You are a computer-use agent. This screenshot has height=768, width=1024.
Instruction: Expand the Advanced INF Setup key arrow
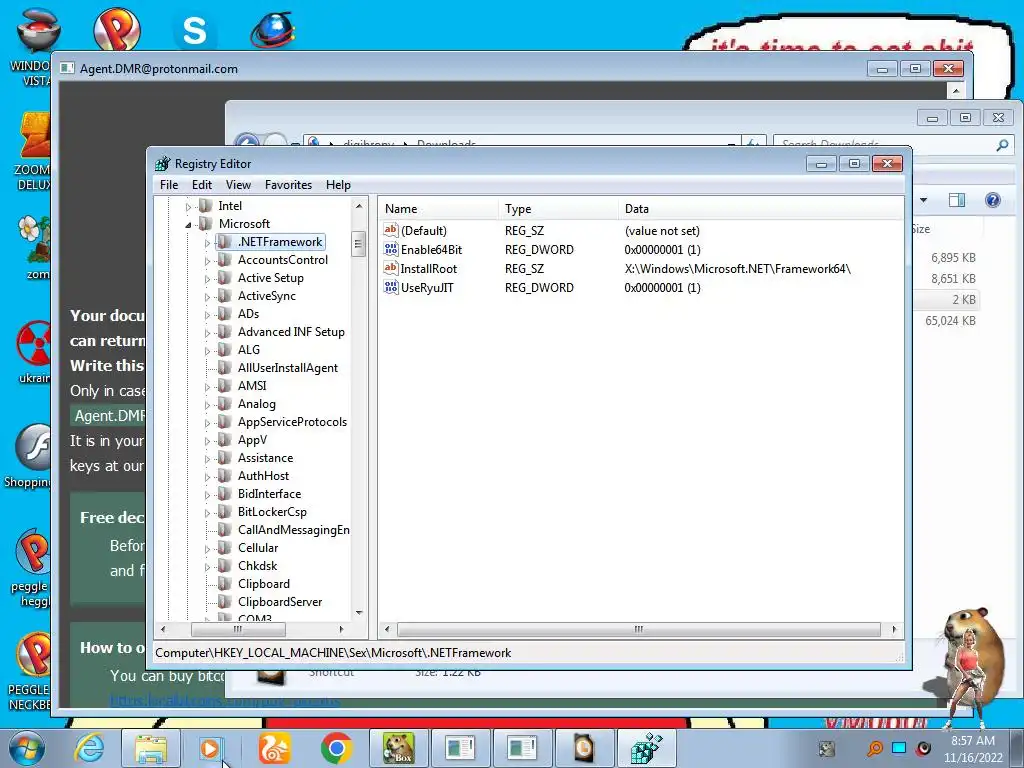pyautogui.click(x=207, y=333)
